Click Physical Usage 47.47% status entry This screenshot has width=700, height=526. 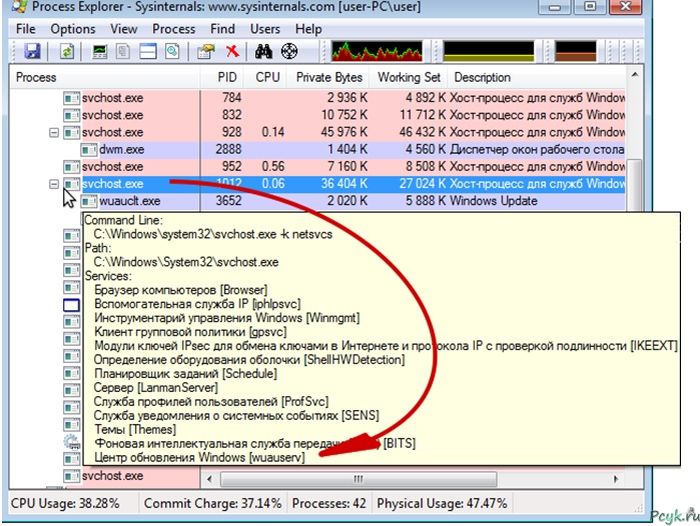[x=442, y=504]
